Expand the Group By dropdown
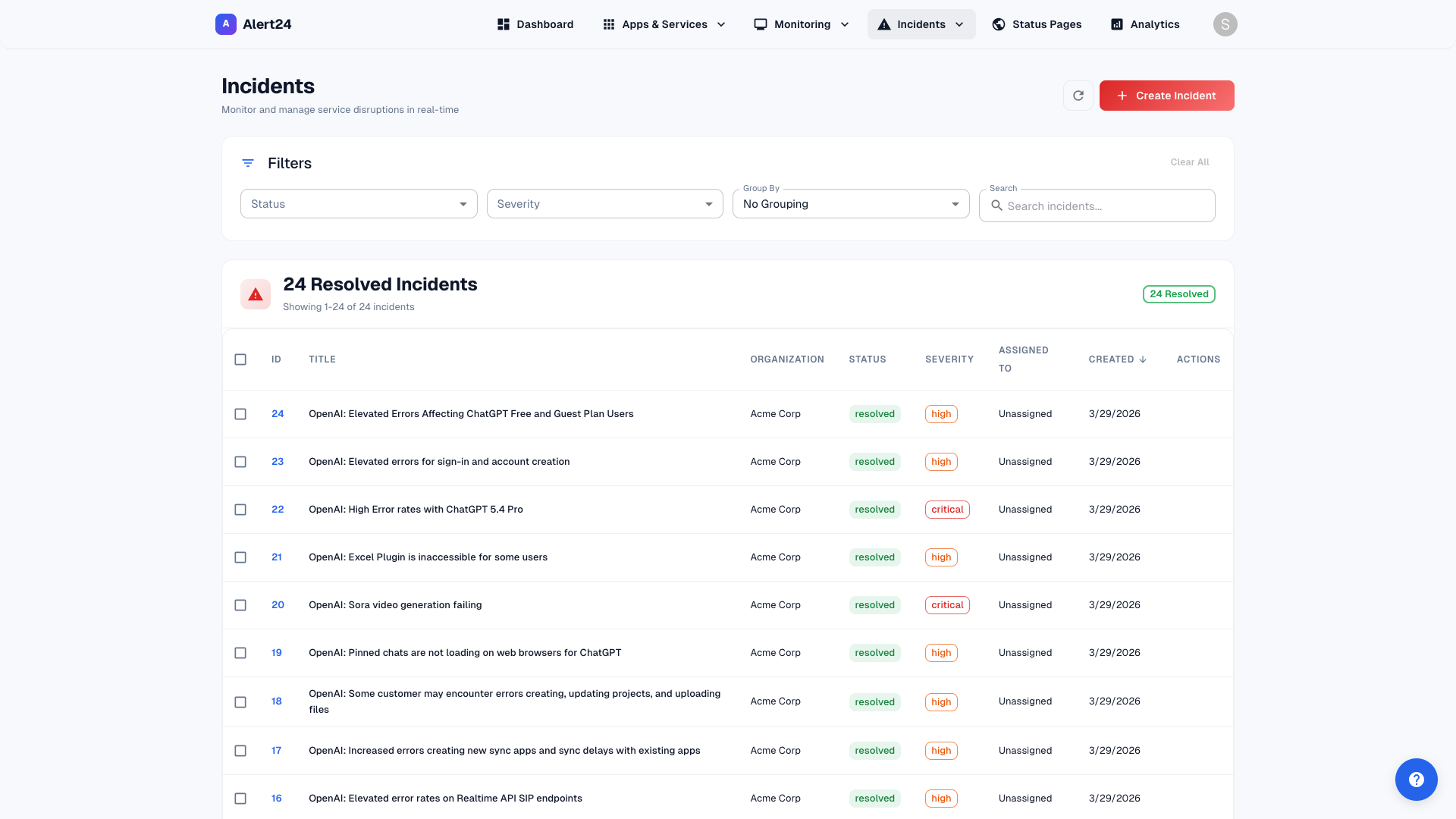This screenshot has width=1456, height=819. [850, 203]
